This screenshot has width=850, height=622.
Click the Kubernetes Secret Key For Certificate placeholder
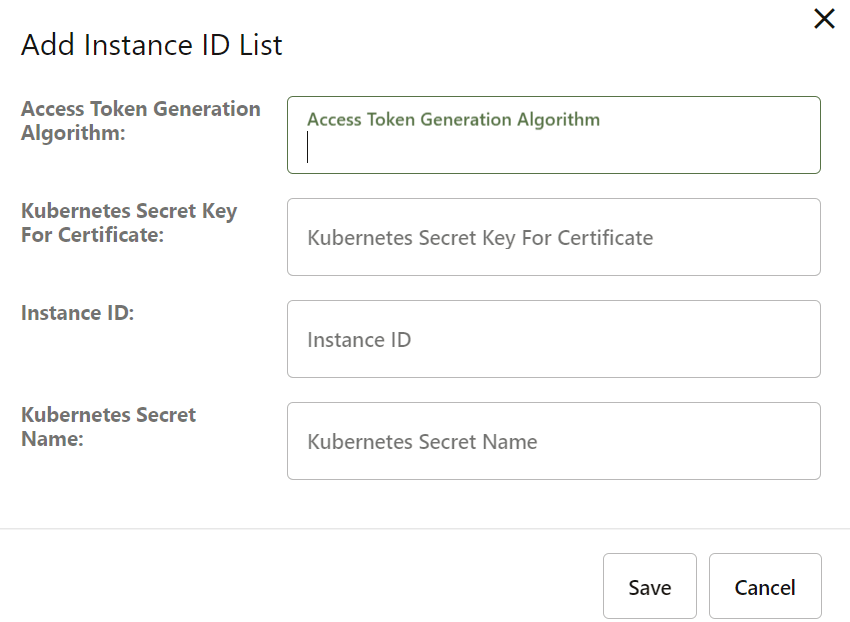tap(479, 237)
